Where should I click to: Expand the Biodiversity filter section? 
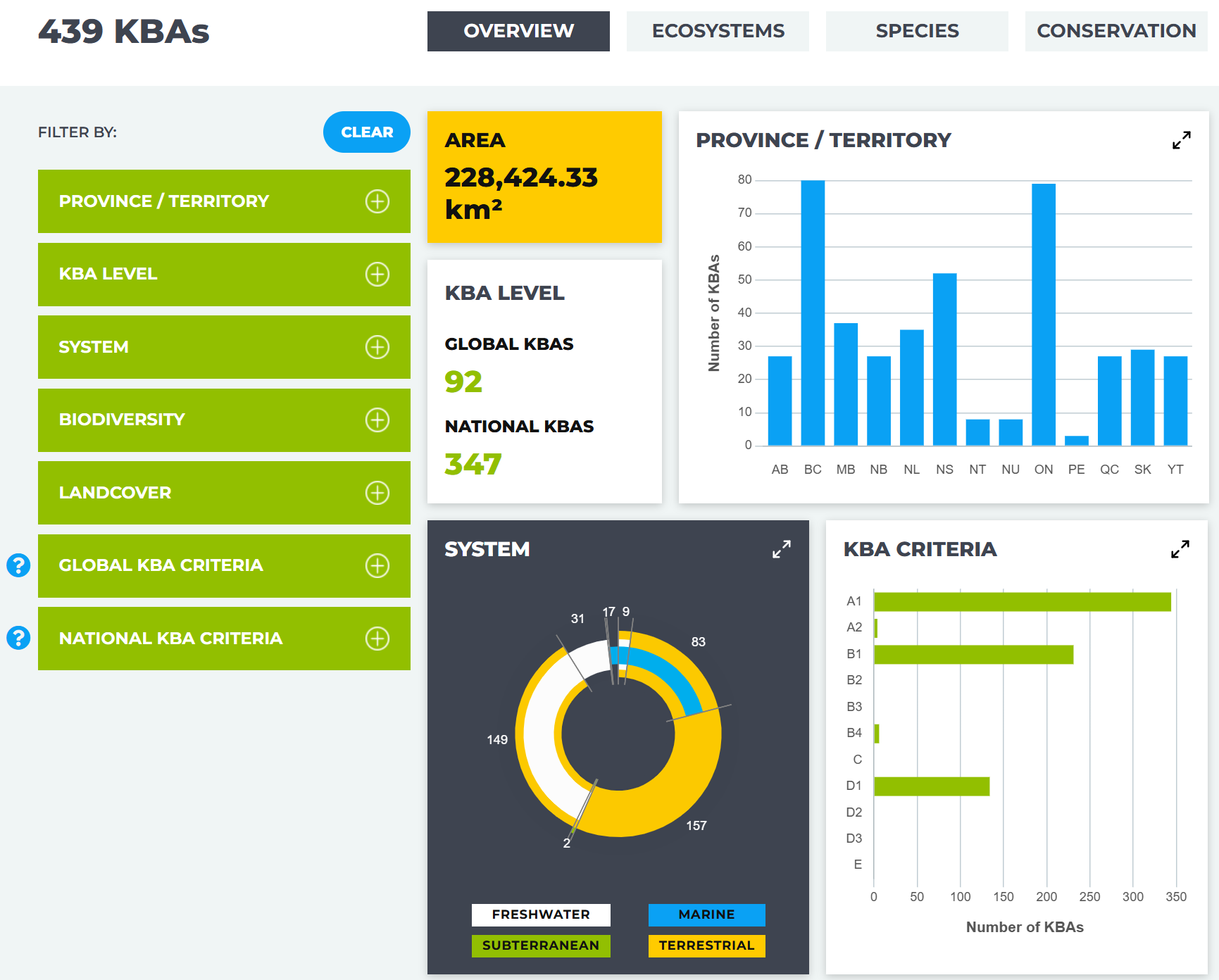224,420
